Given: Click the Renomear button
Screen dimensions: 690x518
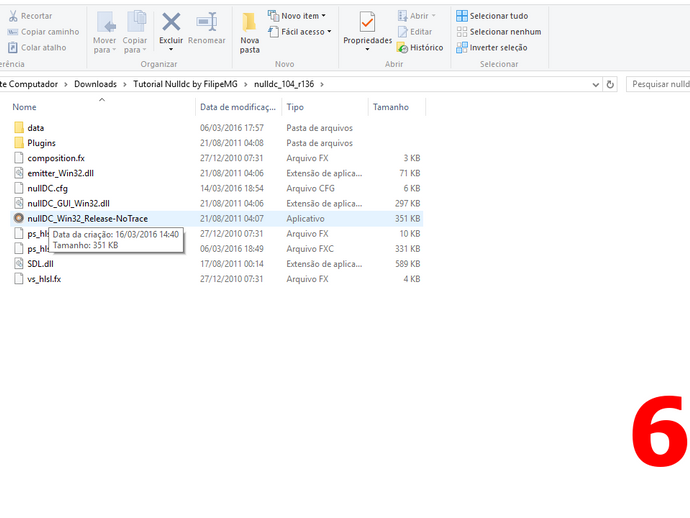Looking at the screenshot, I should click(x=206, y=28).
